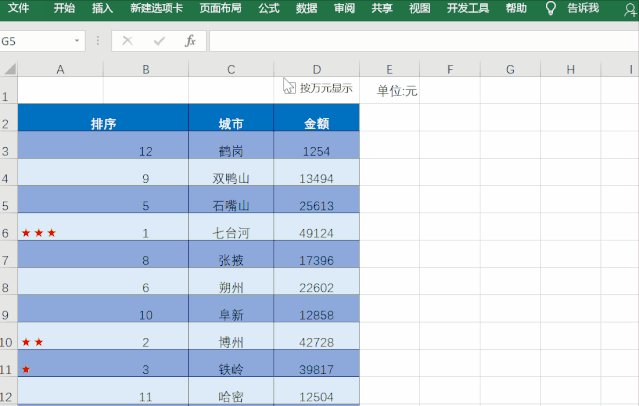Select the 张掖 city cell
The height and width of the screenshot is (406, 639).
[231, 254]
